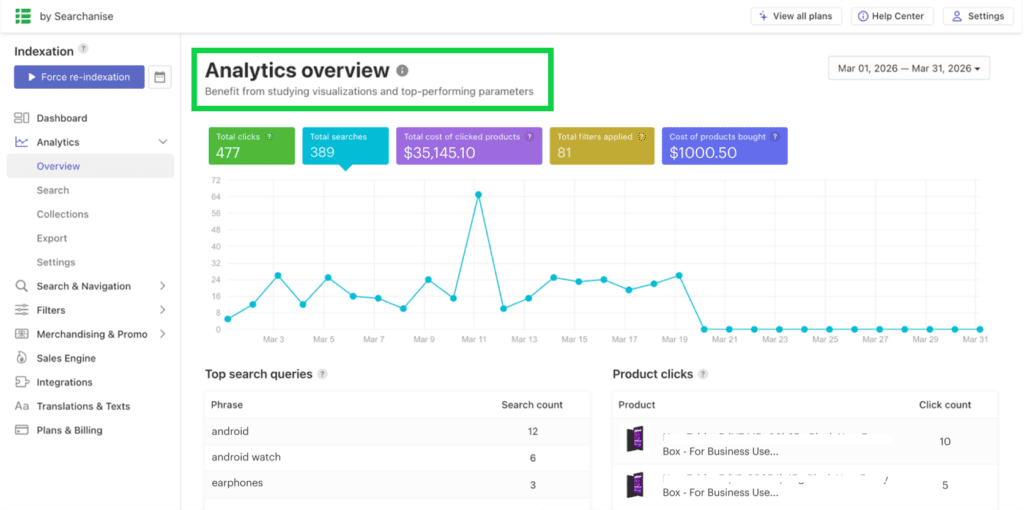
Task: Open Plans & Billing page
Action: point(69,430)
